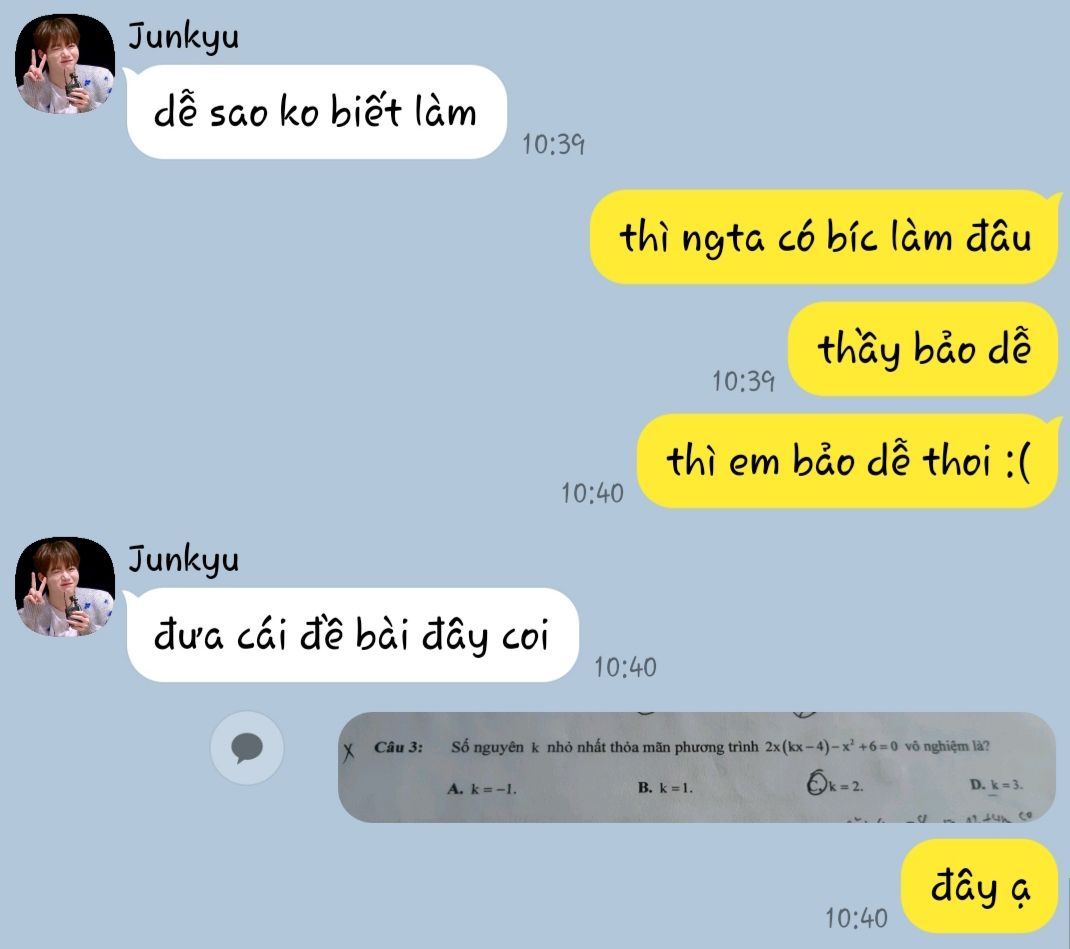The height and width of the screenshot is (949, 1070).
Task: Open Junkyu's second profile avatar
Action: pyautogui.click(x=65, y=587)
